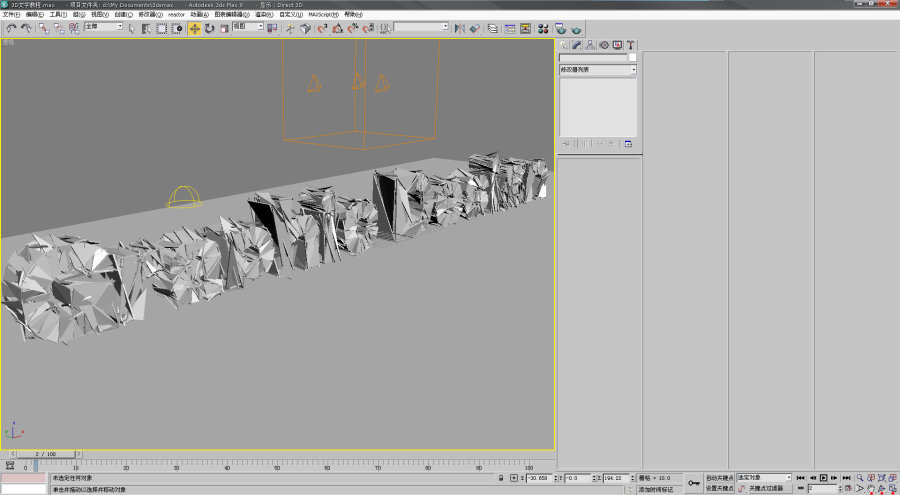Click the Mirror tool icon
Screen dimensions: 900x495
click(x=459, y=28)
